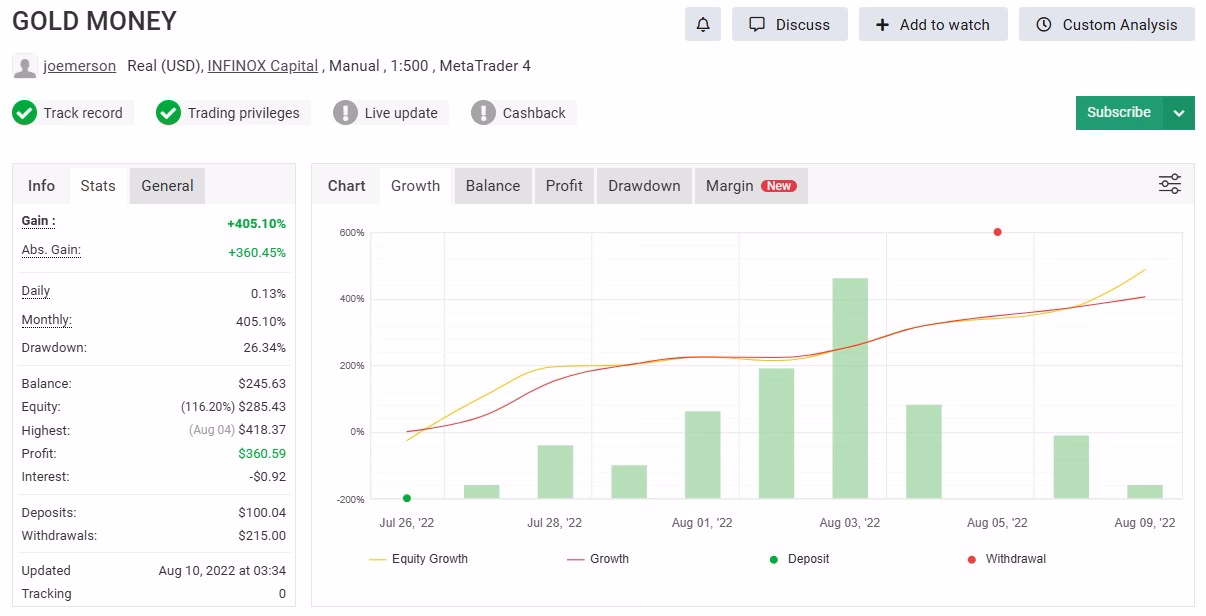Click the notification bell icon
Viewport: 1206px width, 616px height.
pyautogui.click(x=703, y=25)
